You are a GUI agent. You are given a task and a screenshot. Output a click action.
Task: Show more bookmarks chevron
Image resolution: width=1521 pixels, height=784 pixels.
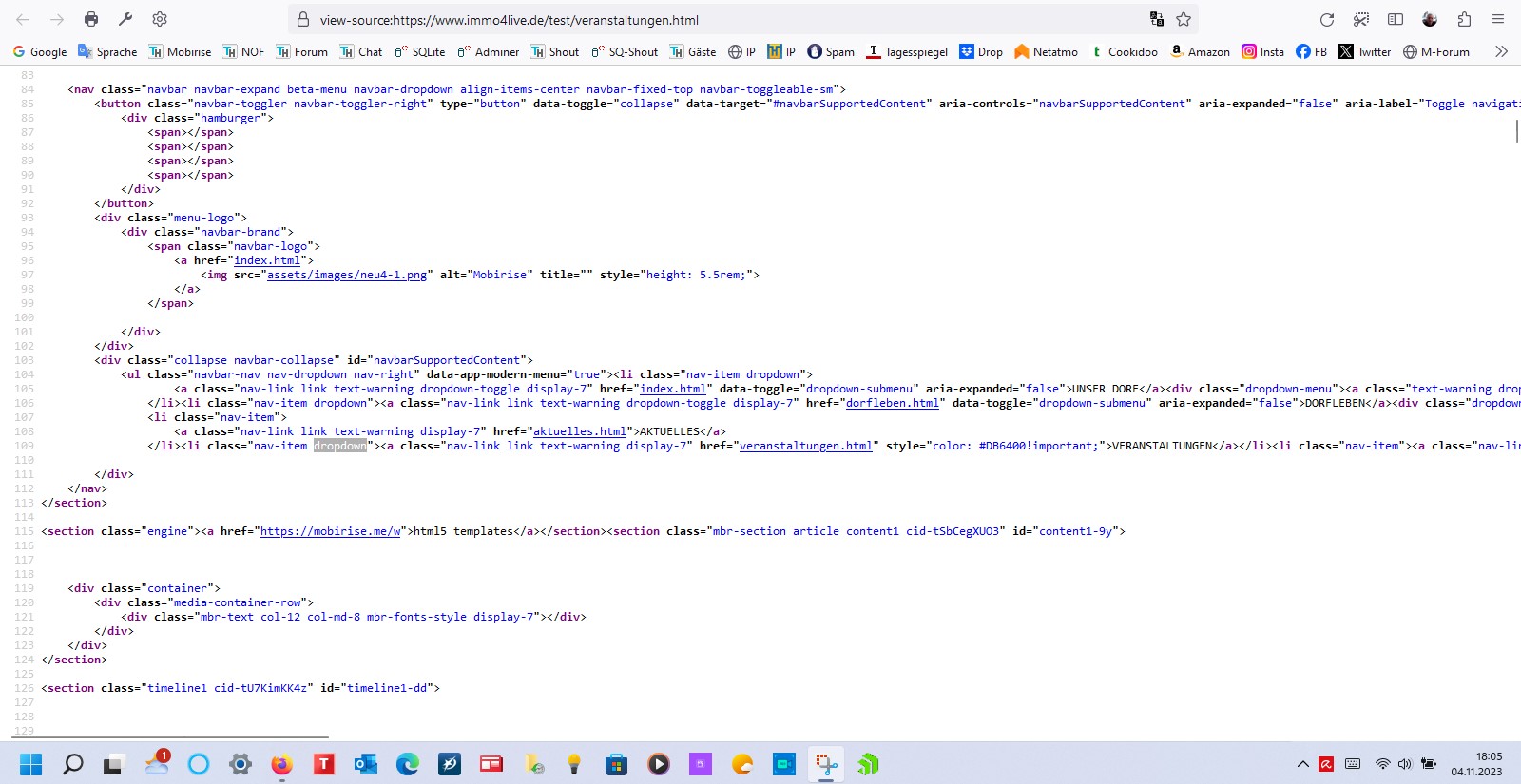1501,51
